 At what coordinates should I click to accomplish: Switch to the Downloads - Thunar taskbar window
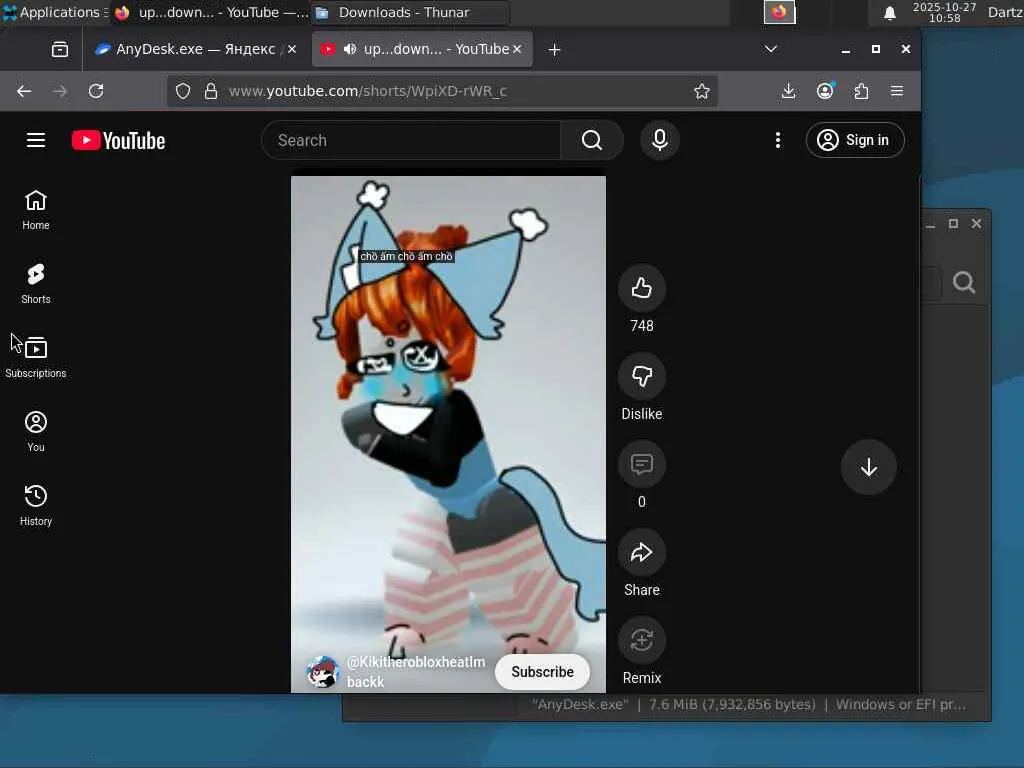click(409, 12)
